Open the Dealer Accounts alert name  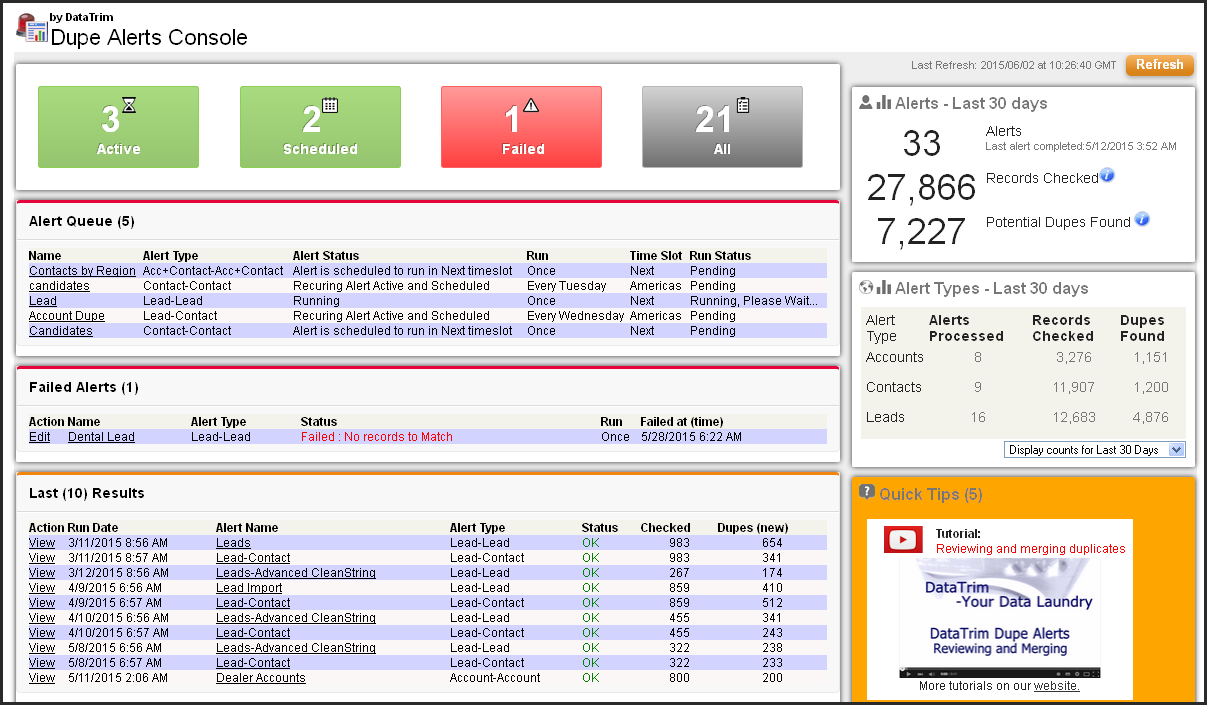(261, 678)
